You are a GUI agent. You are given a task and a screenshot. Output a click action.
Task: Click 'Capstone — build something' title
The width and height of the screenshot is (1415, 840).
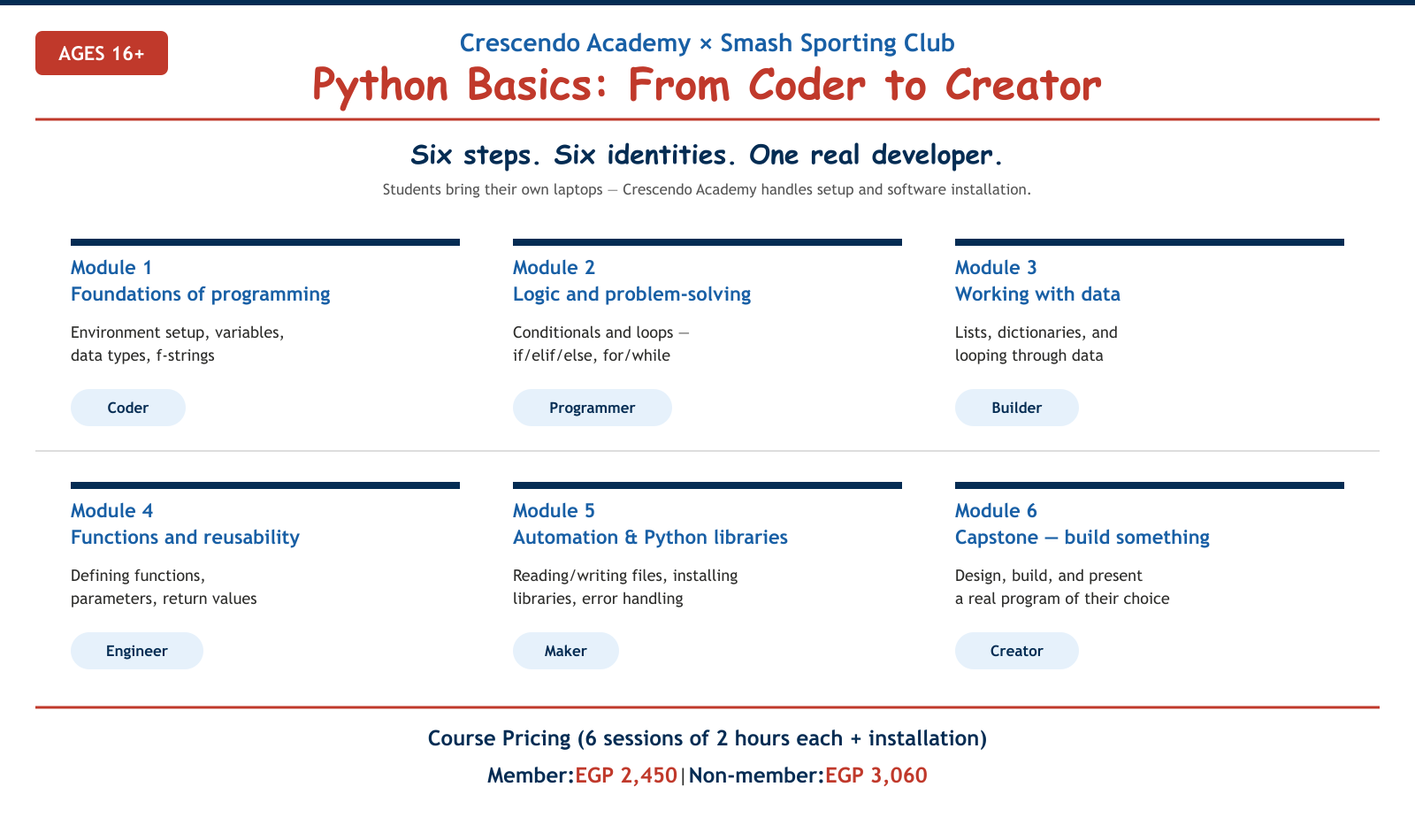point(1082,537)
